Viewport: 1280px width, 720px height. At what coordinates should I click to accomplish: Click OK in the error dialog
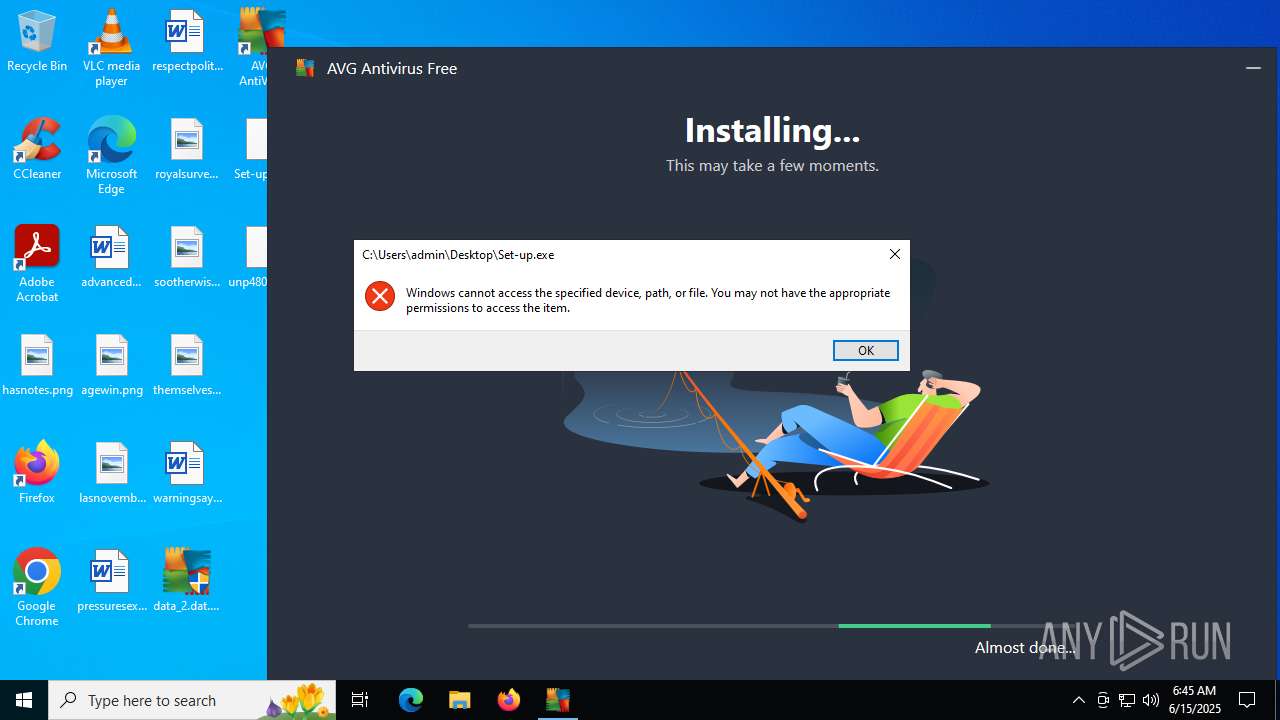point(866,350)
